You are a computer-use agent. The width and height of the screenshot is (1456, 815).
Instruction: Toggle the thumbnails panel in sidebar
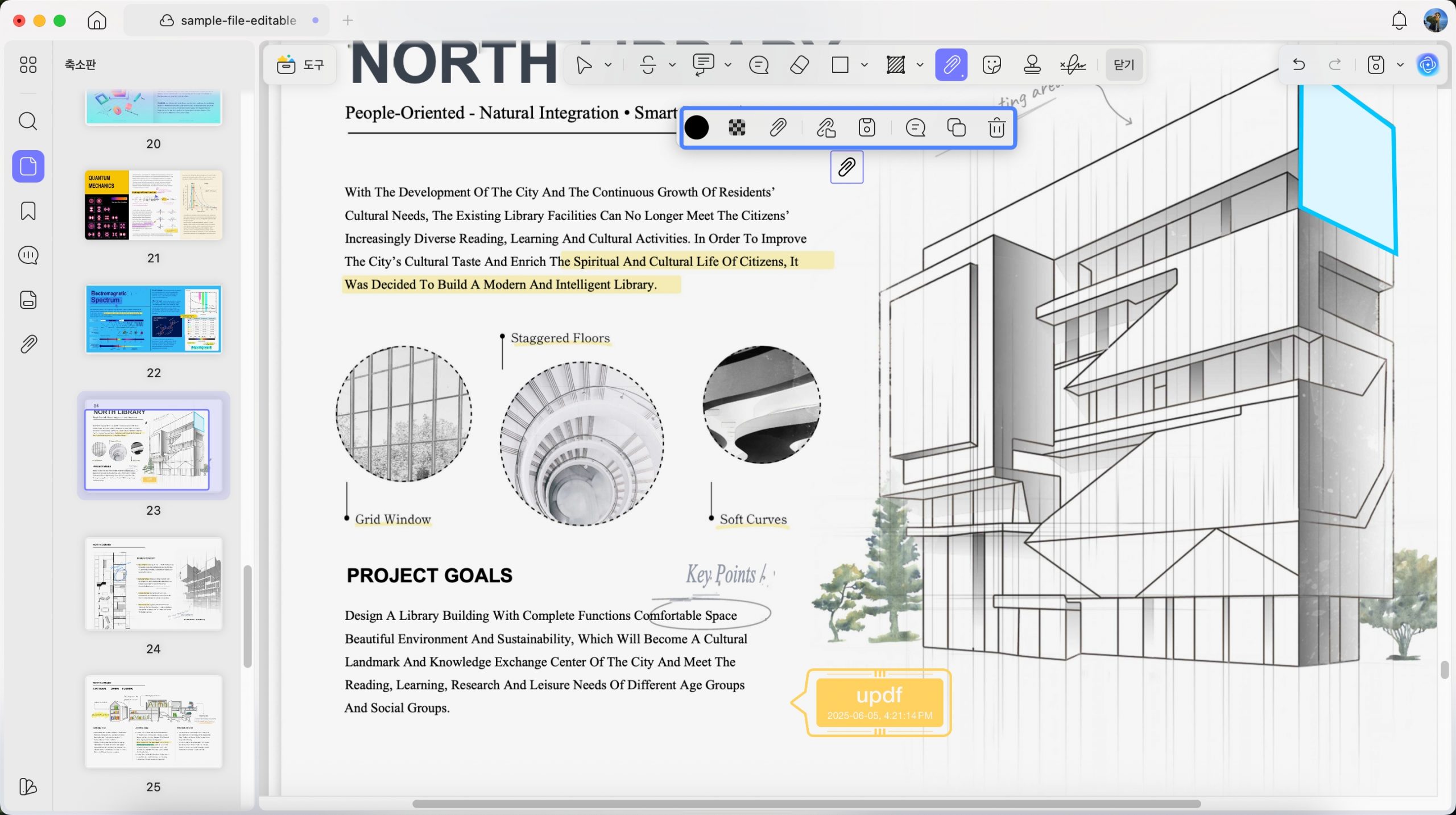28,167
